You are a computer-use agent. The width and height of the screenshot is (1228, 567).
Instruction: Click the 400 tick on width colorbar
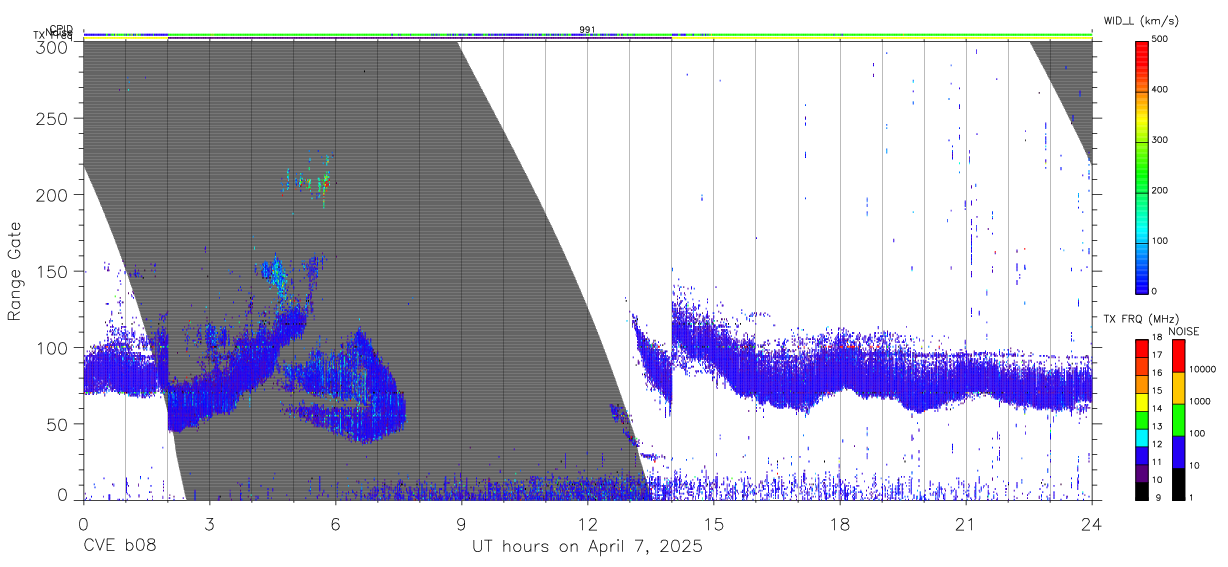pos(1161,90)
